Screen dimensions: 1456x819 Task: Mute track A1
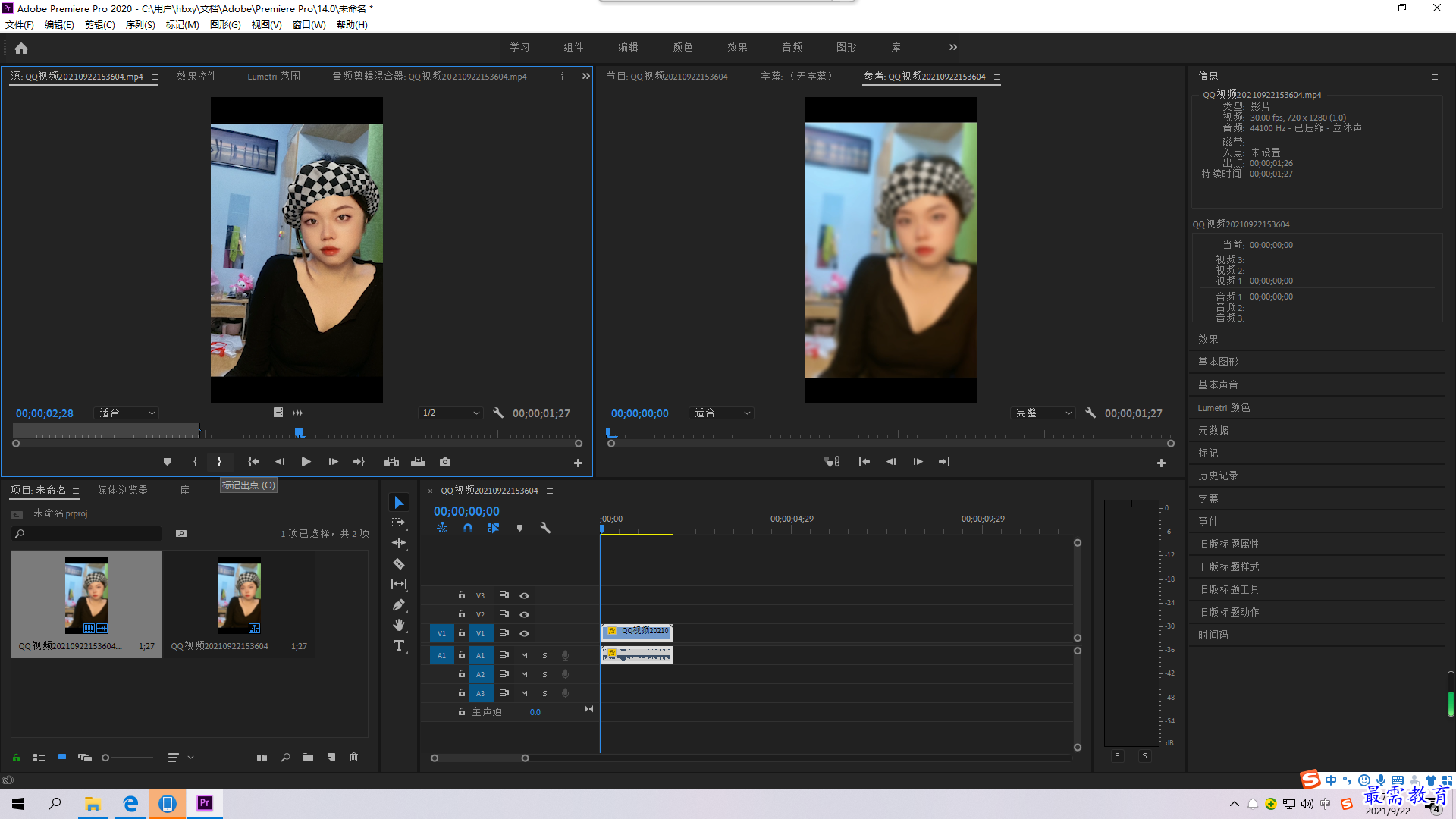click(x=524, y=656)
